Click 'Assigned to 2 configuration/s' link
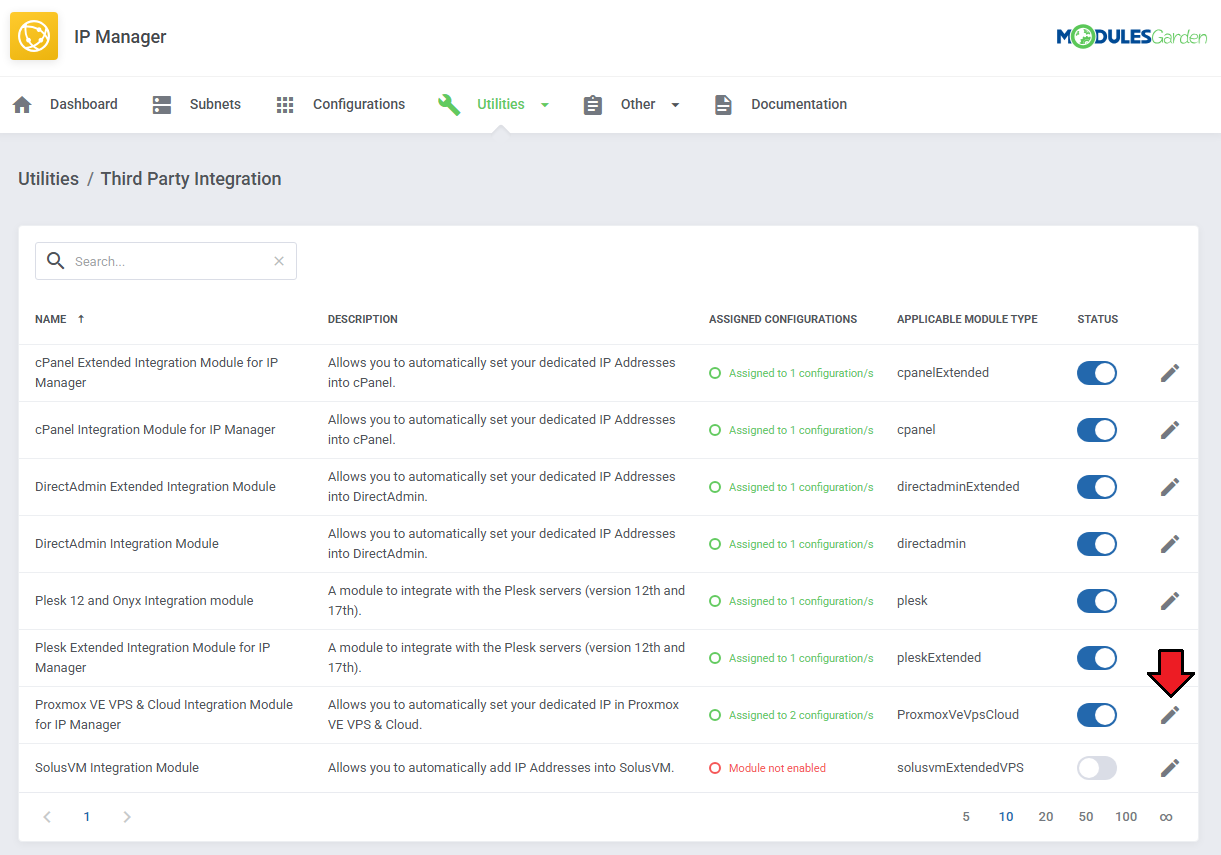Viewport: 1221px width, 855px height. pyautogui.click(x=800, y=715)
